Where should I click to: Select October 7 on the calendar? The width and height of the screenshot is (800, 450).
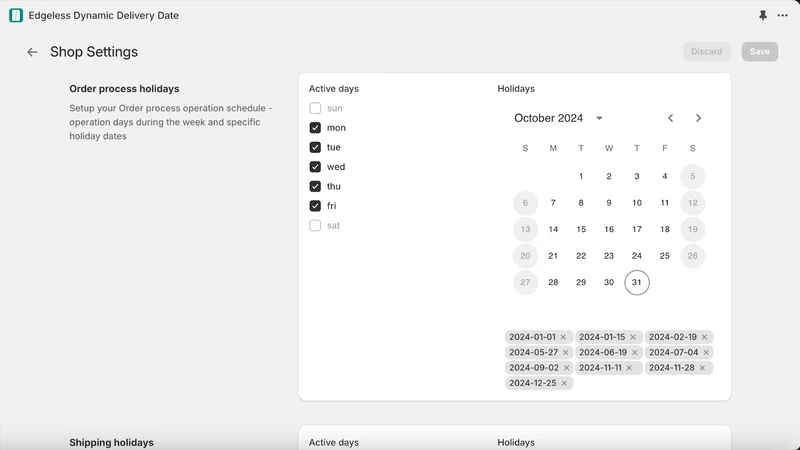point(553,203)
